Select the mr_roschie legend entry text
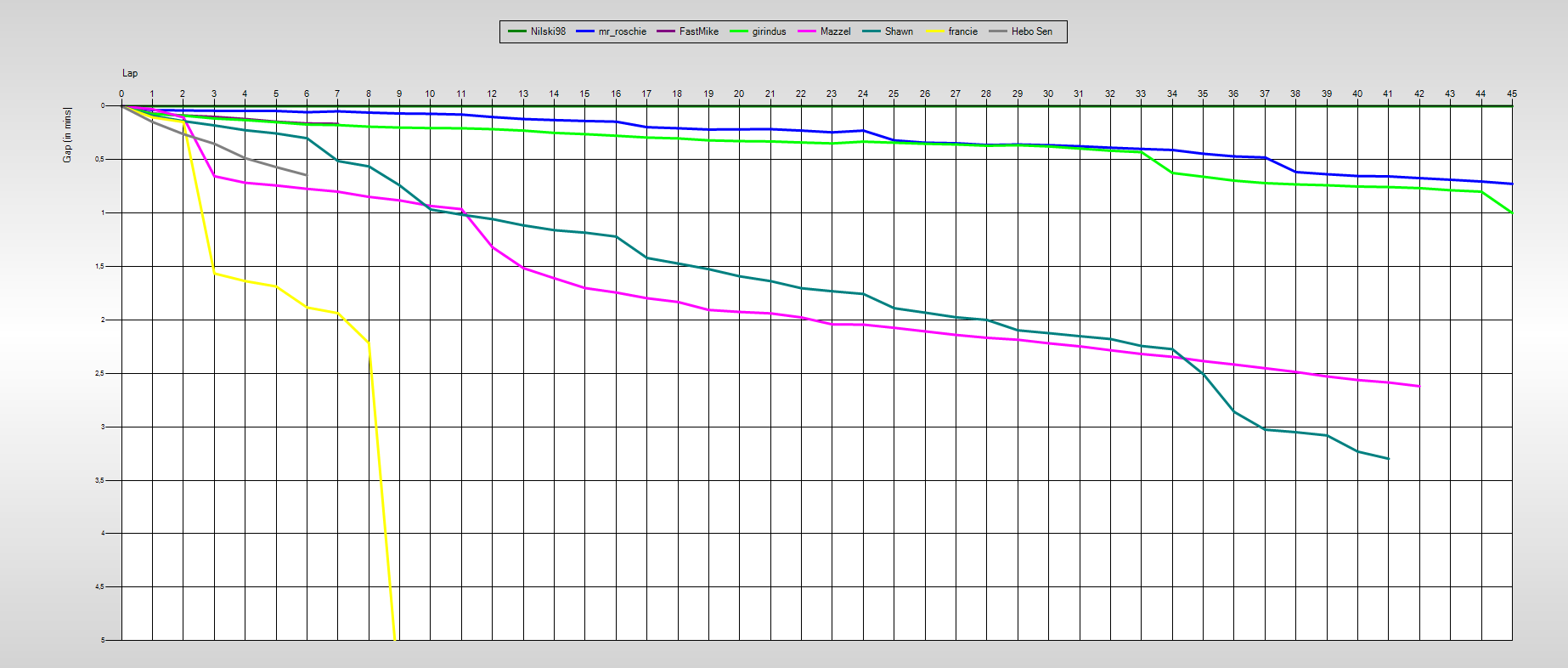 (x=622, y=31)
